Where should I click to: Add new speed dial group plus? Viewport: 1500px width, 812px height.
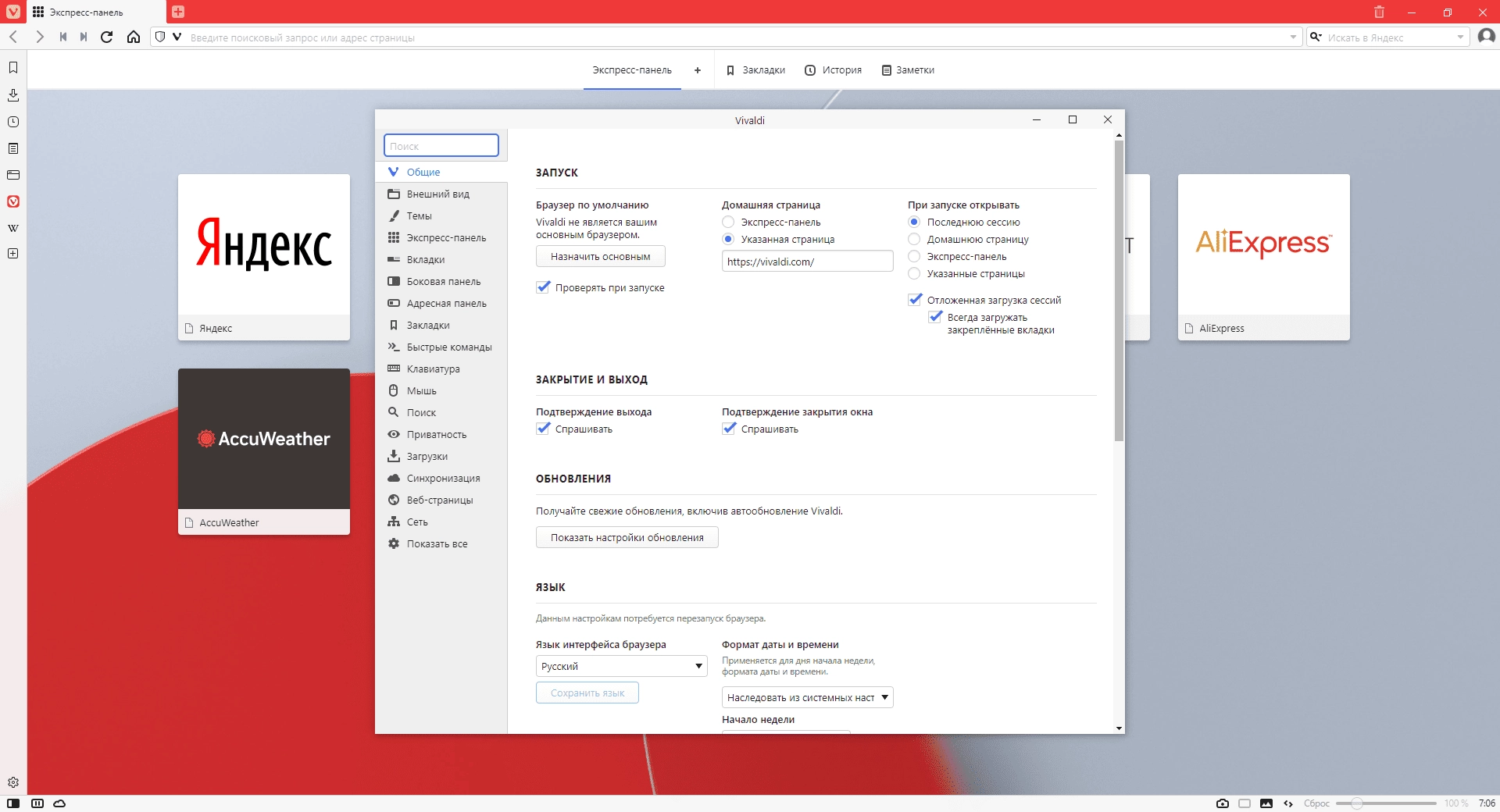pyautogui.click(x=698, y=70)
